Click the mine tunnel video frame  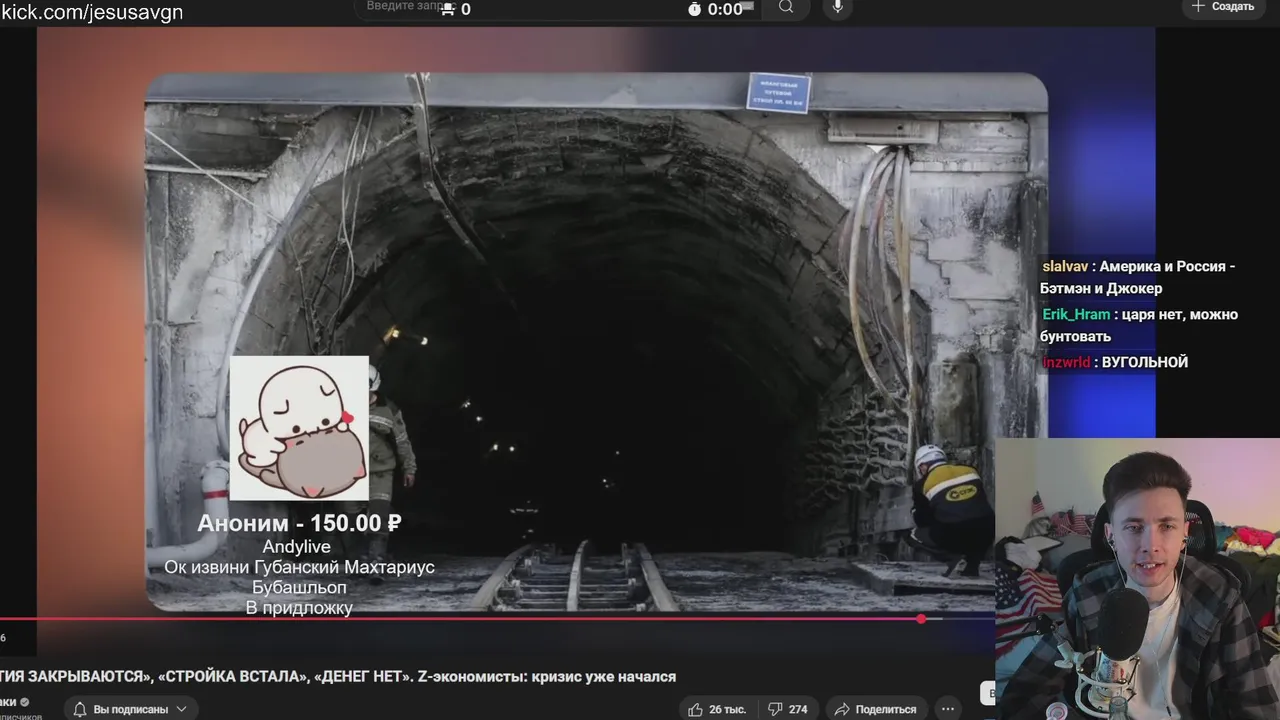coord(596,340)
